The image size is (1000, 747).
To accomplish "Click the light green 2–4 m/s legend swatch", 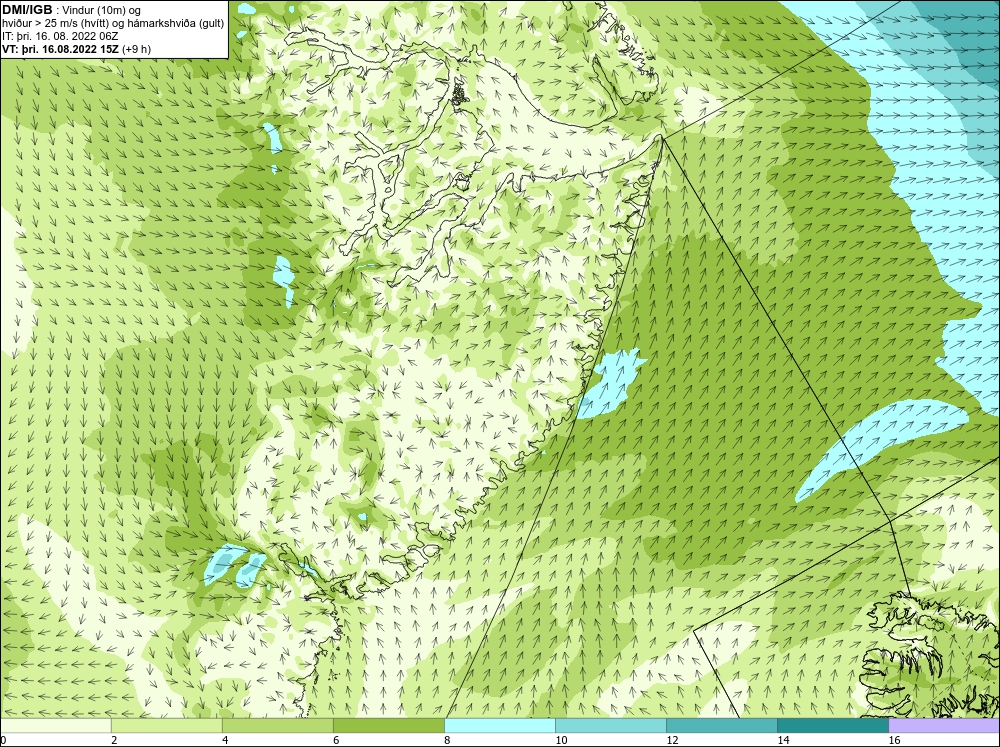I will (x=167, y=726).
